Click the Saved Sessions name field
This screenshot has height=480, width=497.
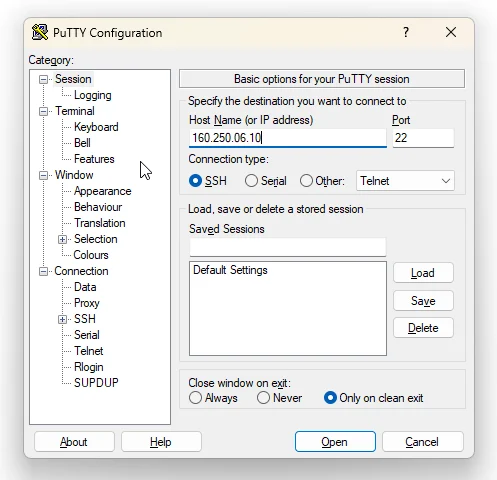(288, 247)
